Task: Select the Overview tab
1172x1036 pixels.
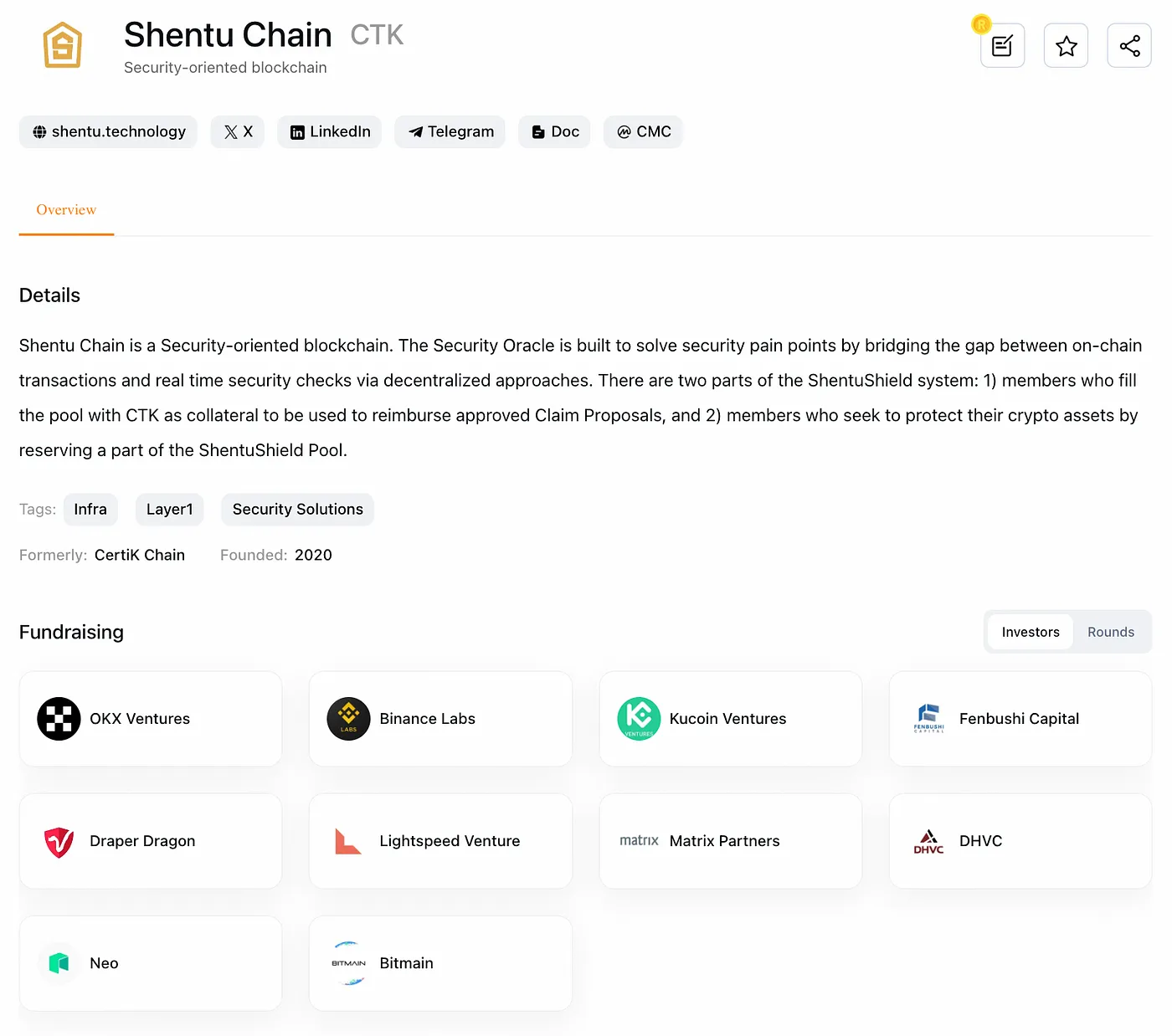Action: click(x=66, y=210)
